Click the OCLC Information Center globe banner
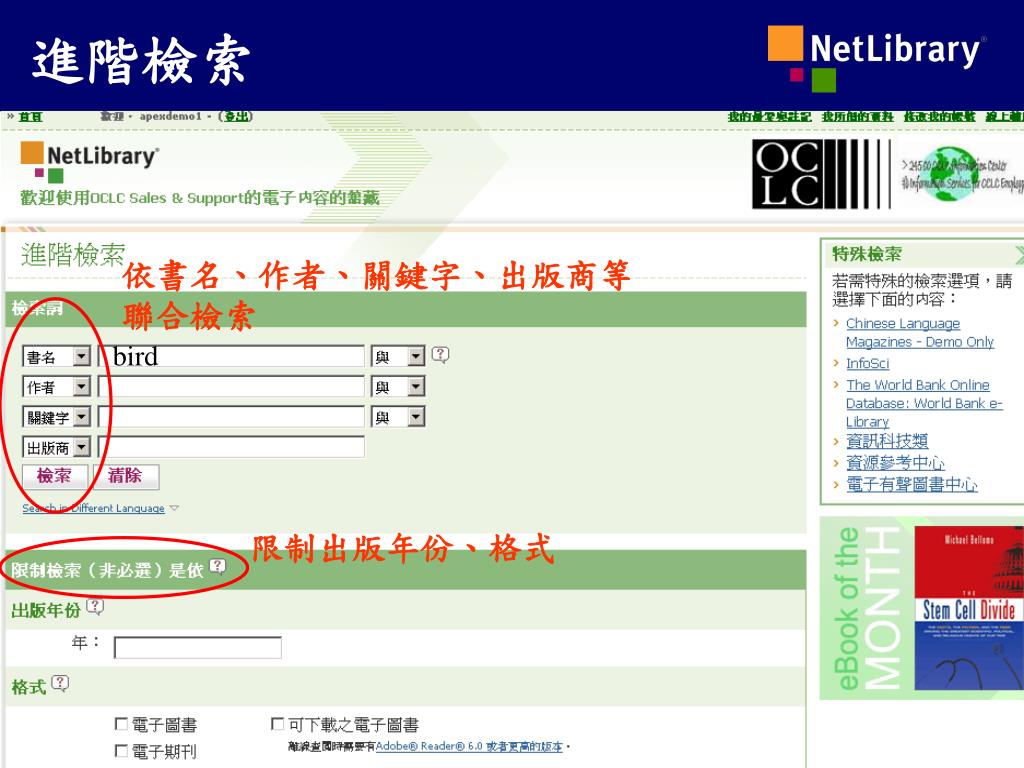The image size is (1024, 768). click(961, 174)
